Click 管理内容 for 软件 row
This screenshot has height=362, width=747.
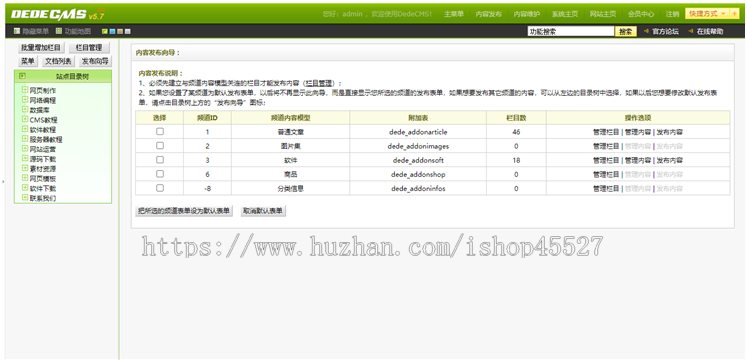[x=638, y=160]
